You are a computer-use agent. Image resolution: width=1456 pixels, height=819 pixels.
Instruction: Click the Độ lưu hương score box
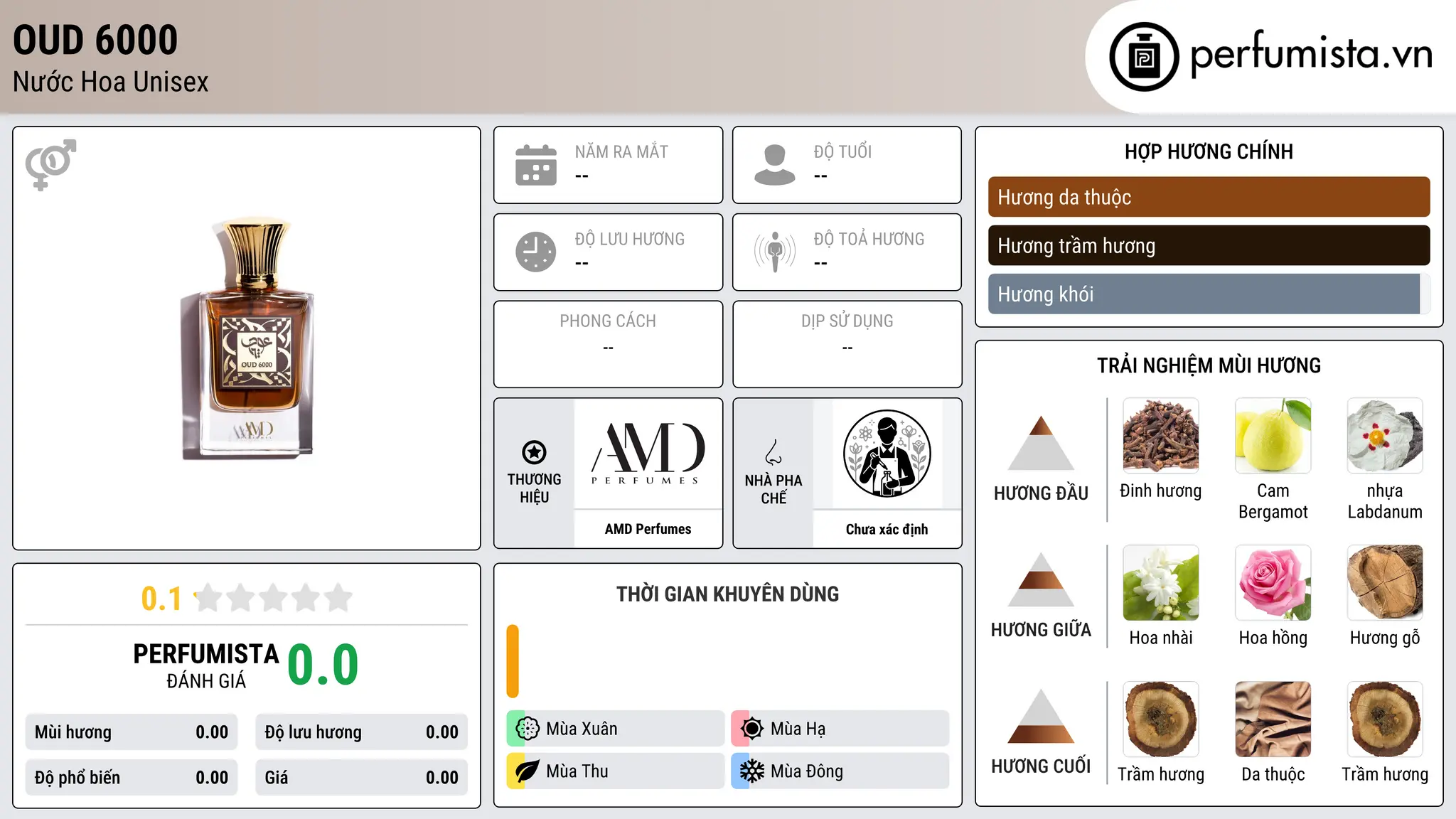coord(361,732)
